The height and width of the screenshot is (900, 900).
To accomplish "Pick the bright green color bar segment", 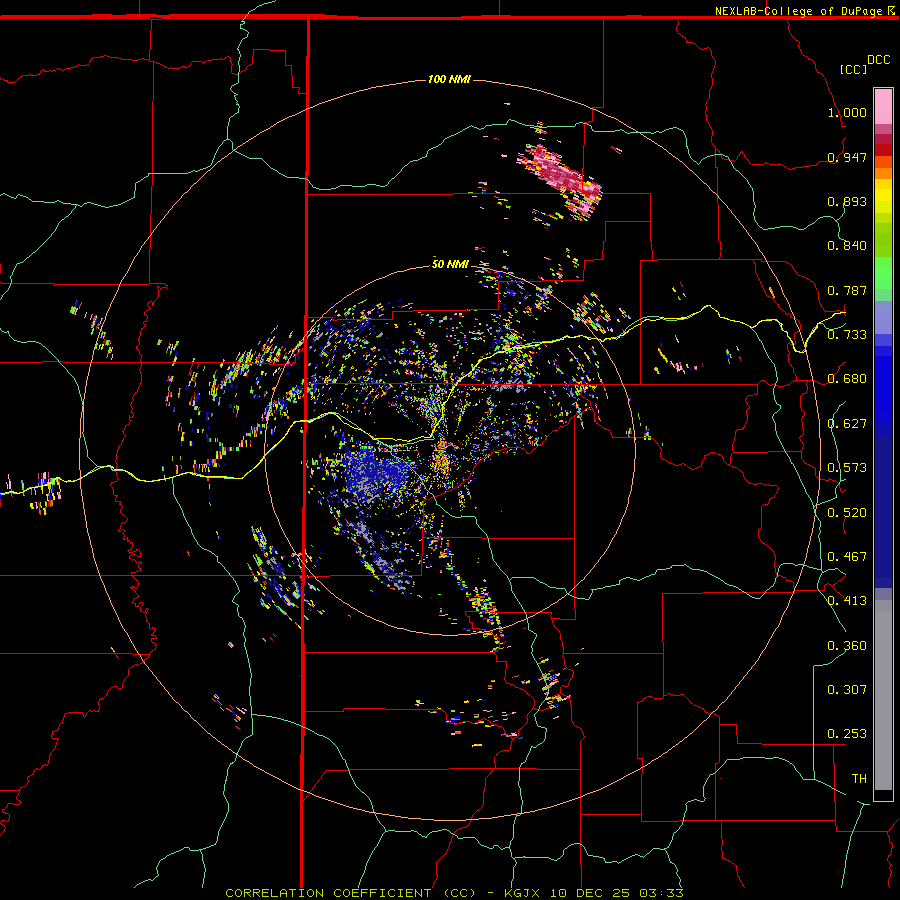I will [883, 273].
